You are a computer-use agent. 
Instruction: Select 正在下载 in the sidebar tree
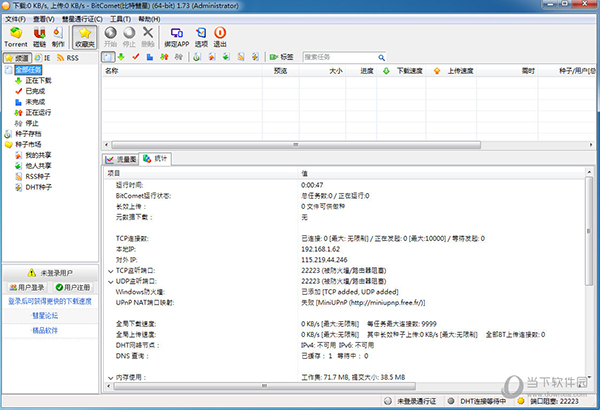click(38, 80)
